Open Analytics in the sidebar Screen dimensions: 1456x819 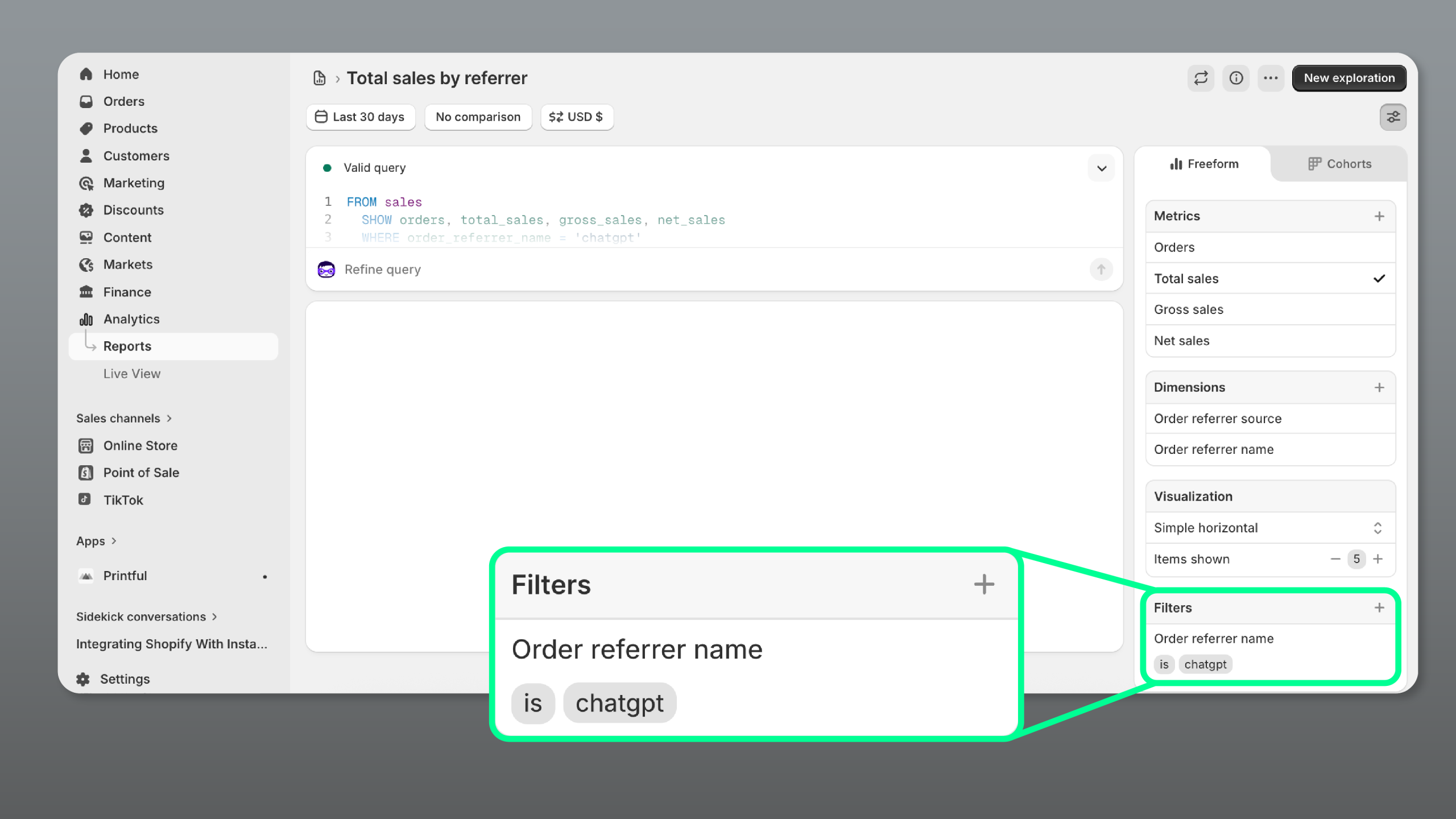pos(131,319)
